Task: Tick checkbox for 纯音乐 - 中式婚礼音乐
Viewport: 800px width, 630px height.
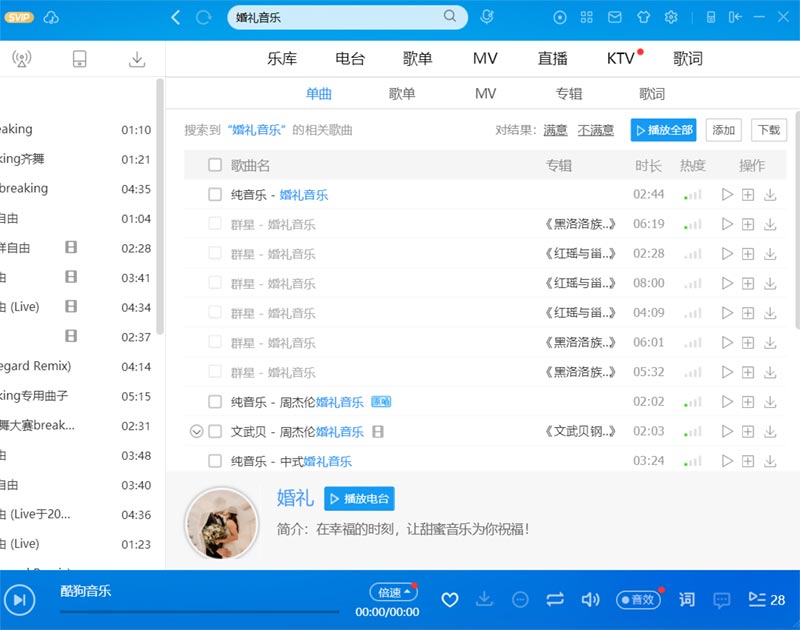Action: click(215, 461)
